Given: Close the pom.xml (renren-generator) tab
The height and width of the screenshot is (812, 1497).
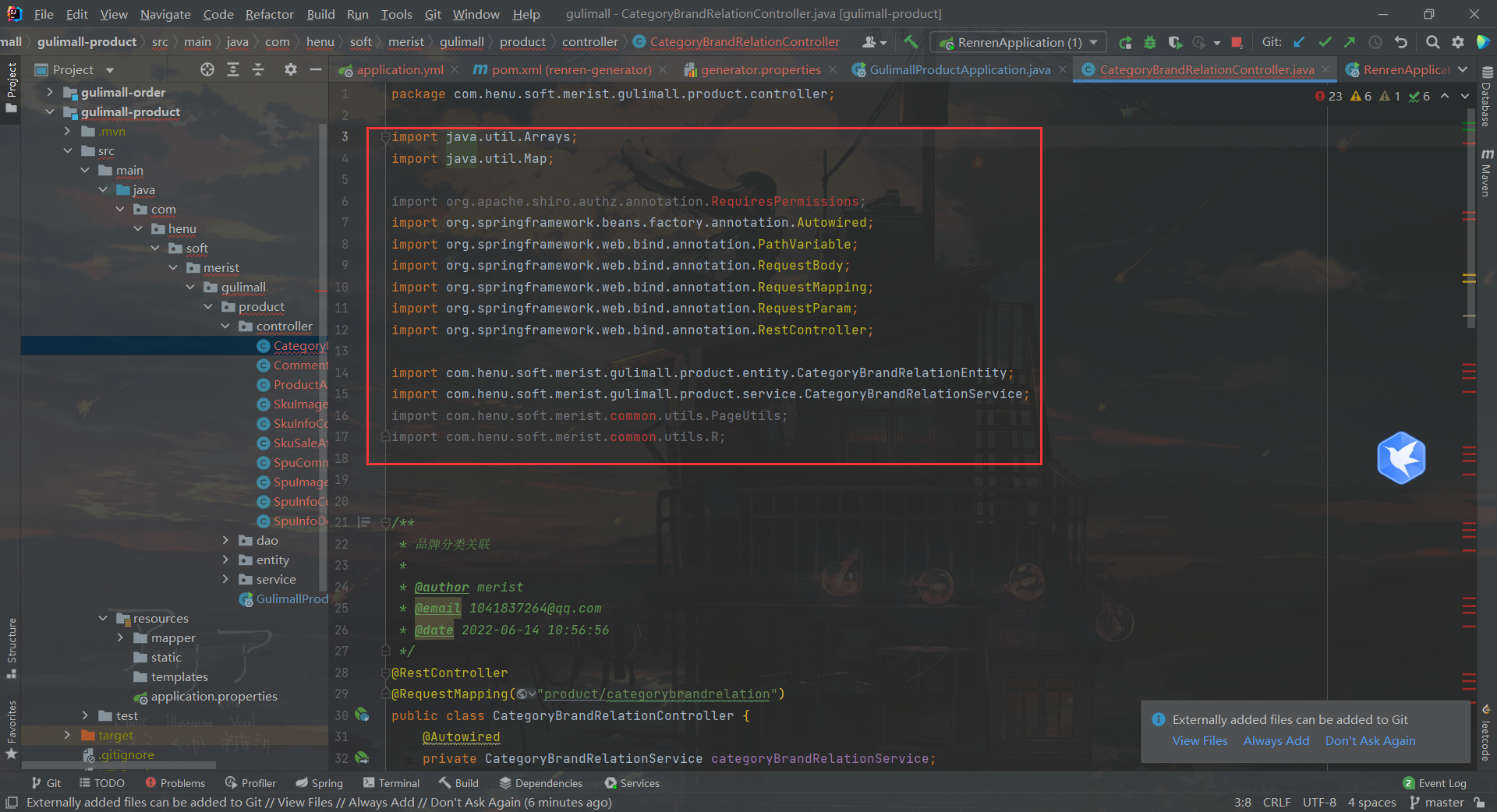Looking at the screenshot, I should click(x=663, y=69).
